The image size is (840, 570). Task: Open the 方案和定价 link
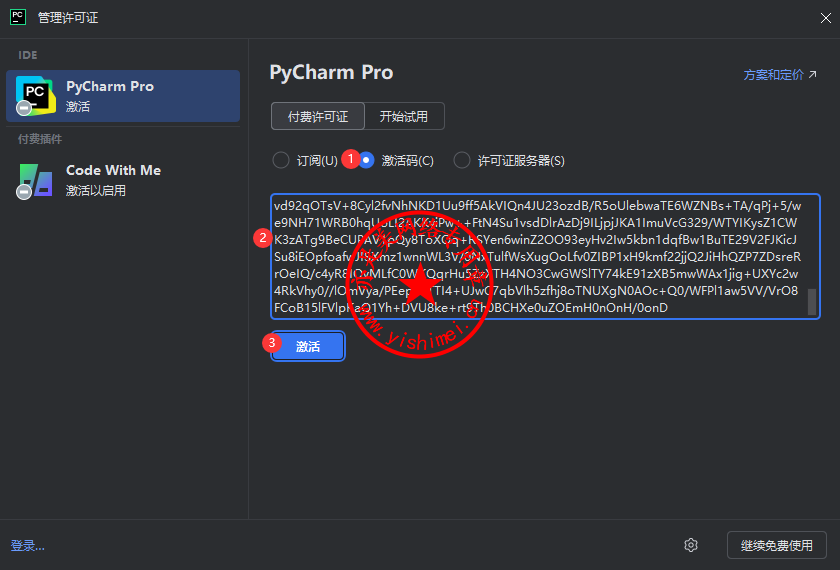coord(780,74)
